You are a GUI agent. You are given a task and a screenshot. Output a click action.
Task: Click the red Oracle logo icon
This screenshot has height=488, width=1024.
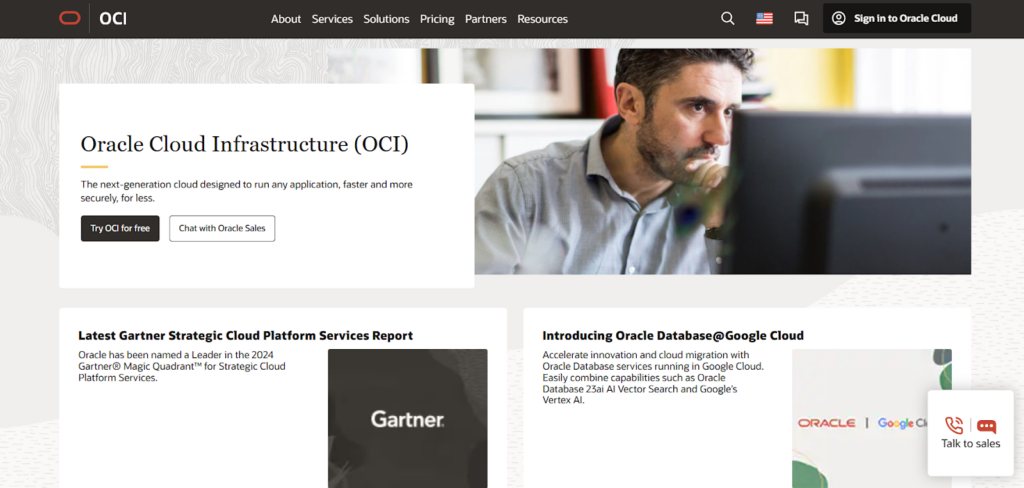[69, 18]
